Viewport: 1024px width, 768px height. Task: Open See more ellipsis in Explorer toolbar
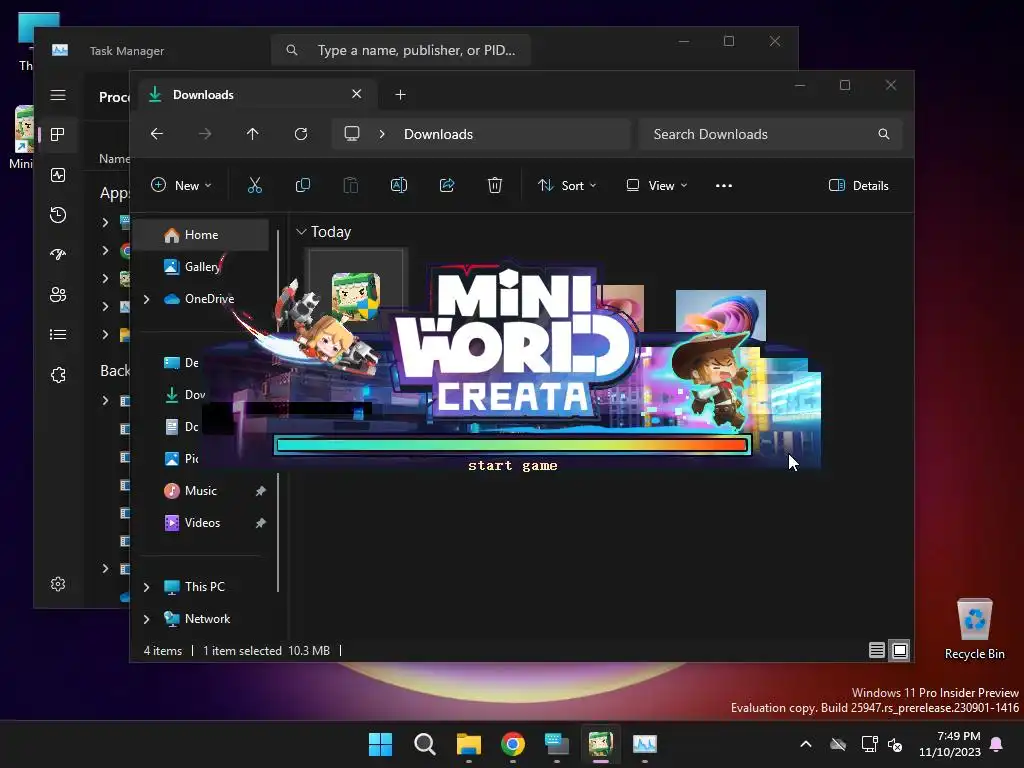(x=724, y=185)
